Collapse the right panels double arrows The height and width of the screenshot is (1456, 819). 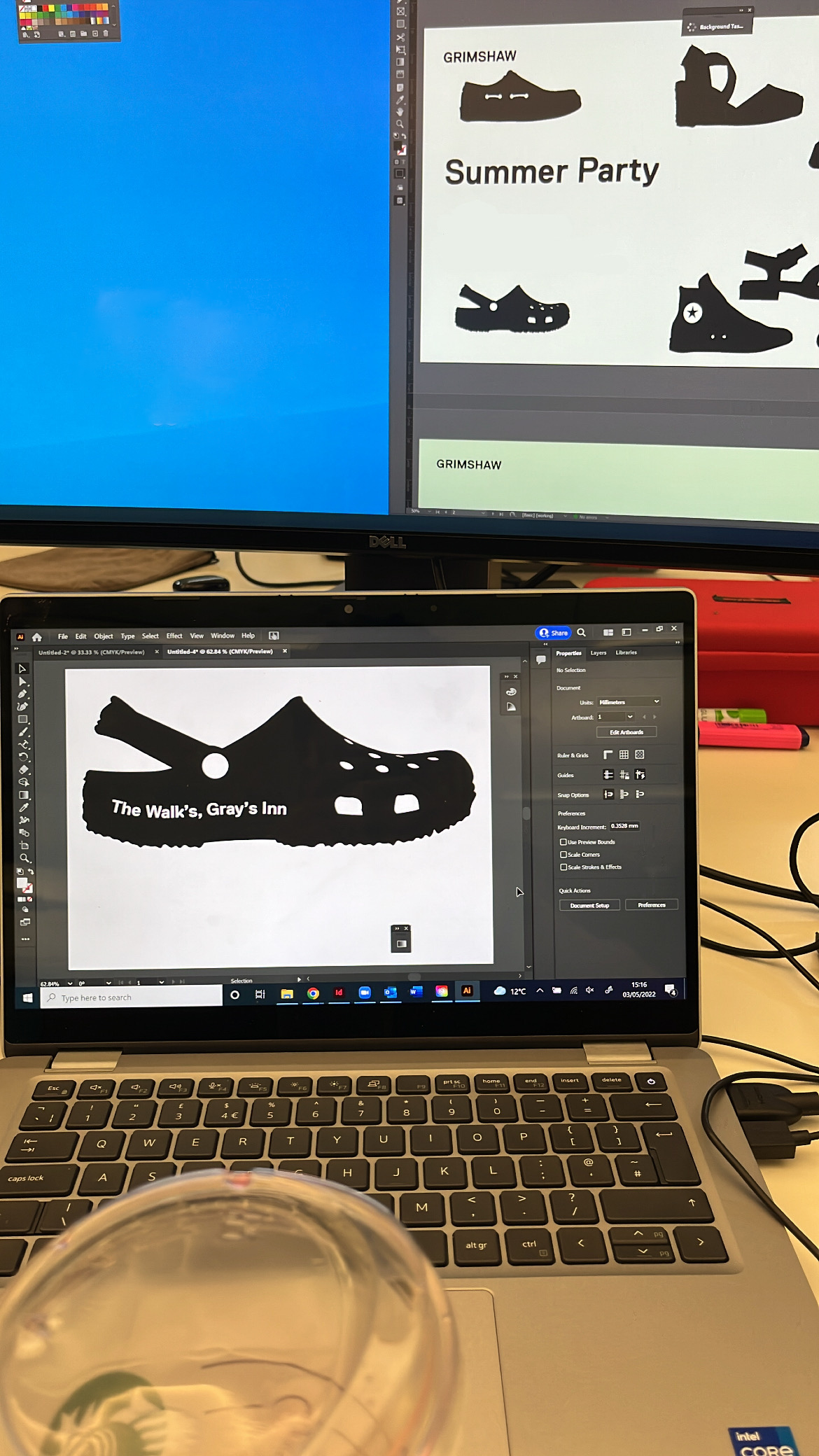coord(678,643)
